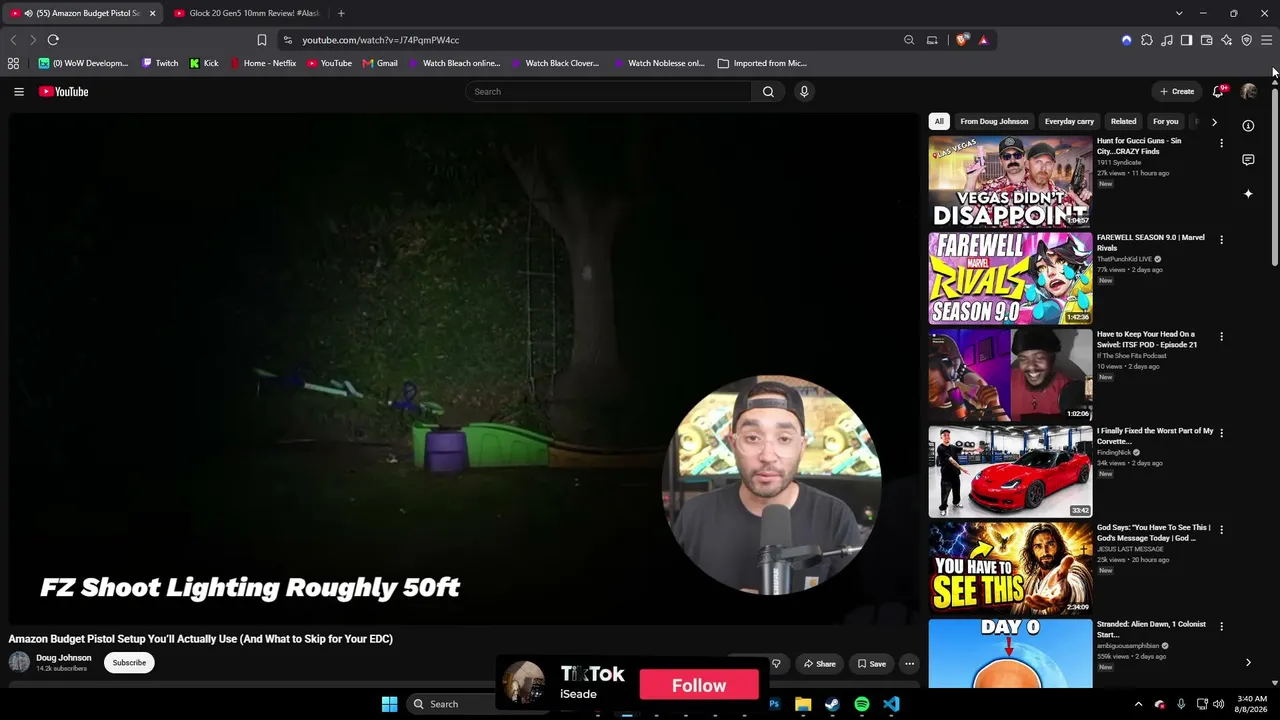
Task: Open Leo AI sparkle icon in toolbar
Action: point(1226,40)
